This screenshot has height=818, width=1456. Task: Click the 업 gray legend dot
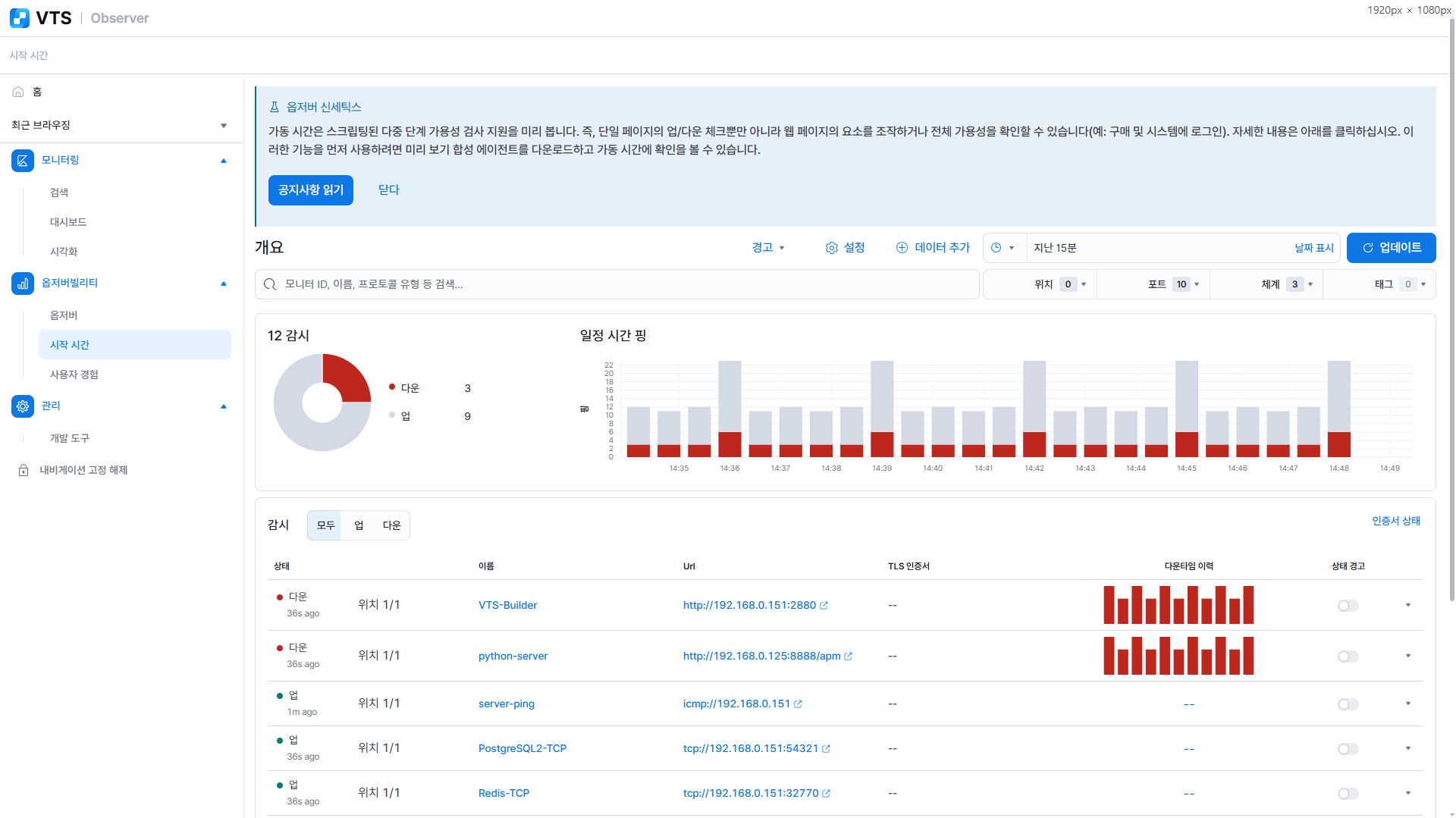point(392,415)
